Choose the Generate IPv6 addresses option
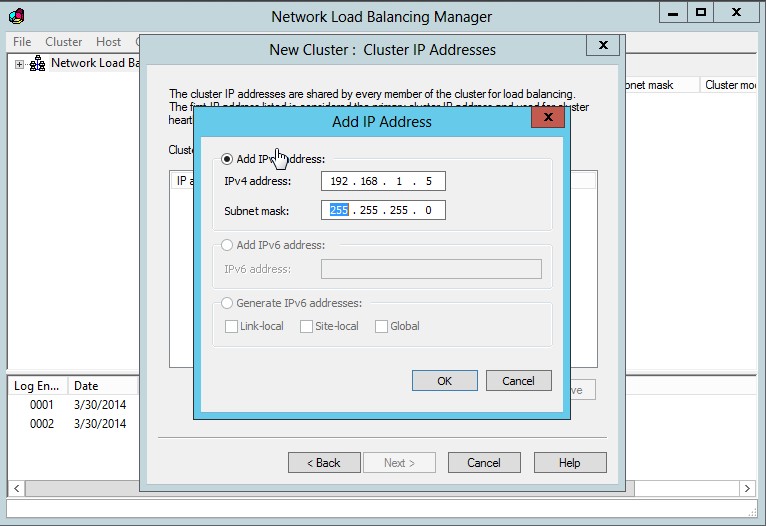 click(227, 303)
